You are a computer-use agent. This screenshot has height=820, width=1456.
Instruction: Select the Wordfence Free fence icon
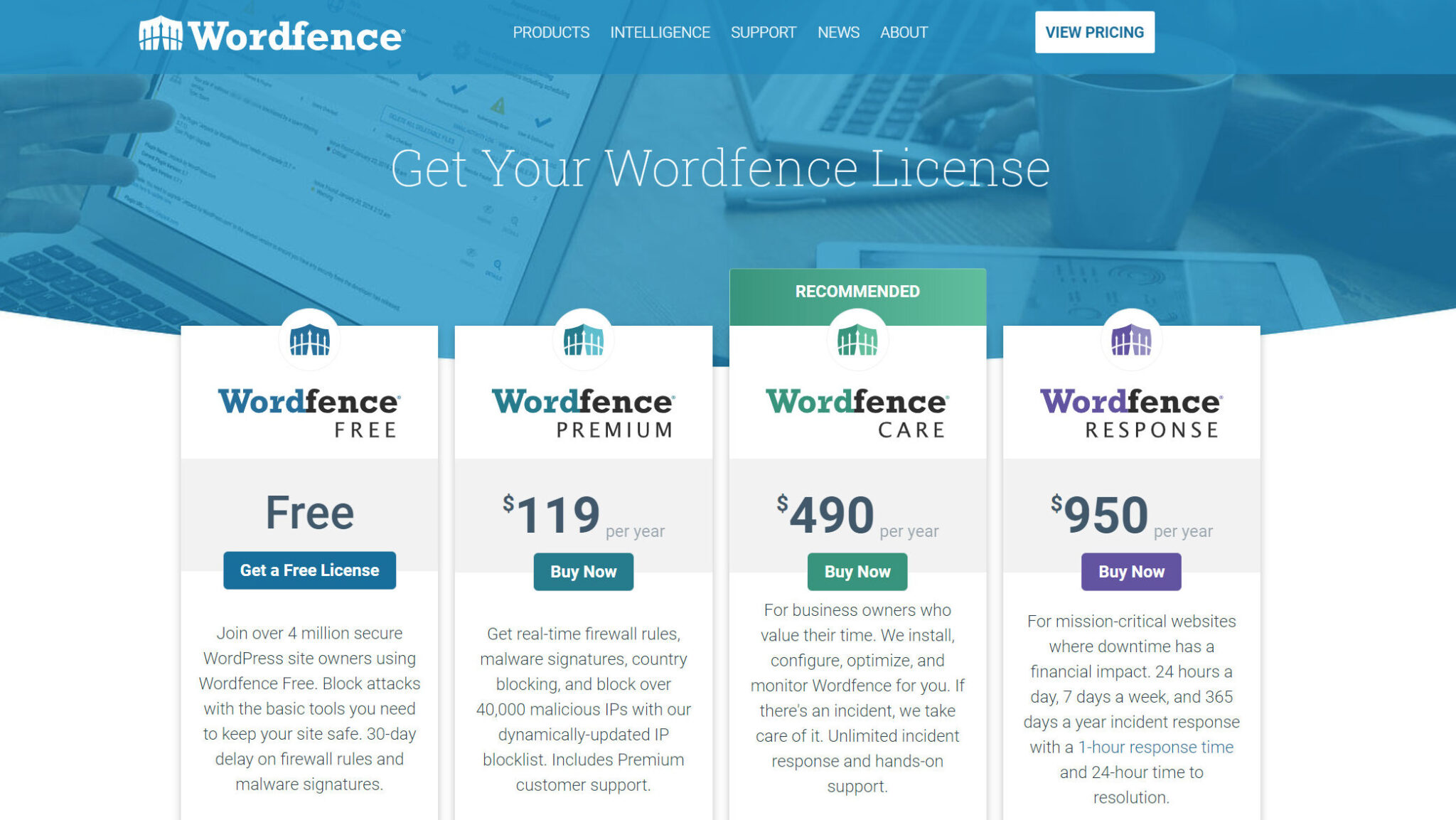[x=309, y=340]
